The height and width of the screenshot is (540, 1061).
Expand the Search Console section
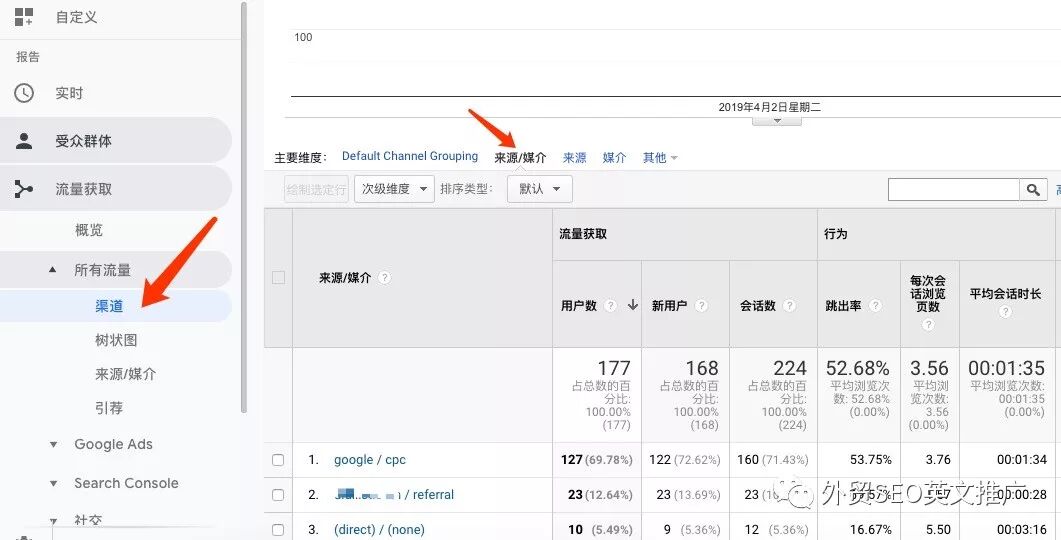pyautogui.click(x=53, y=484)
